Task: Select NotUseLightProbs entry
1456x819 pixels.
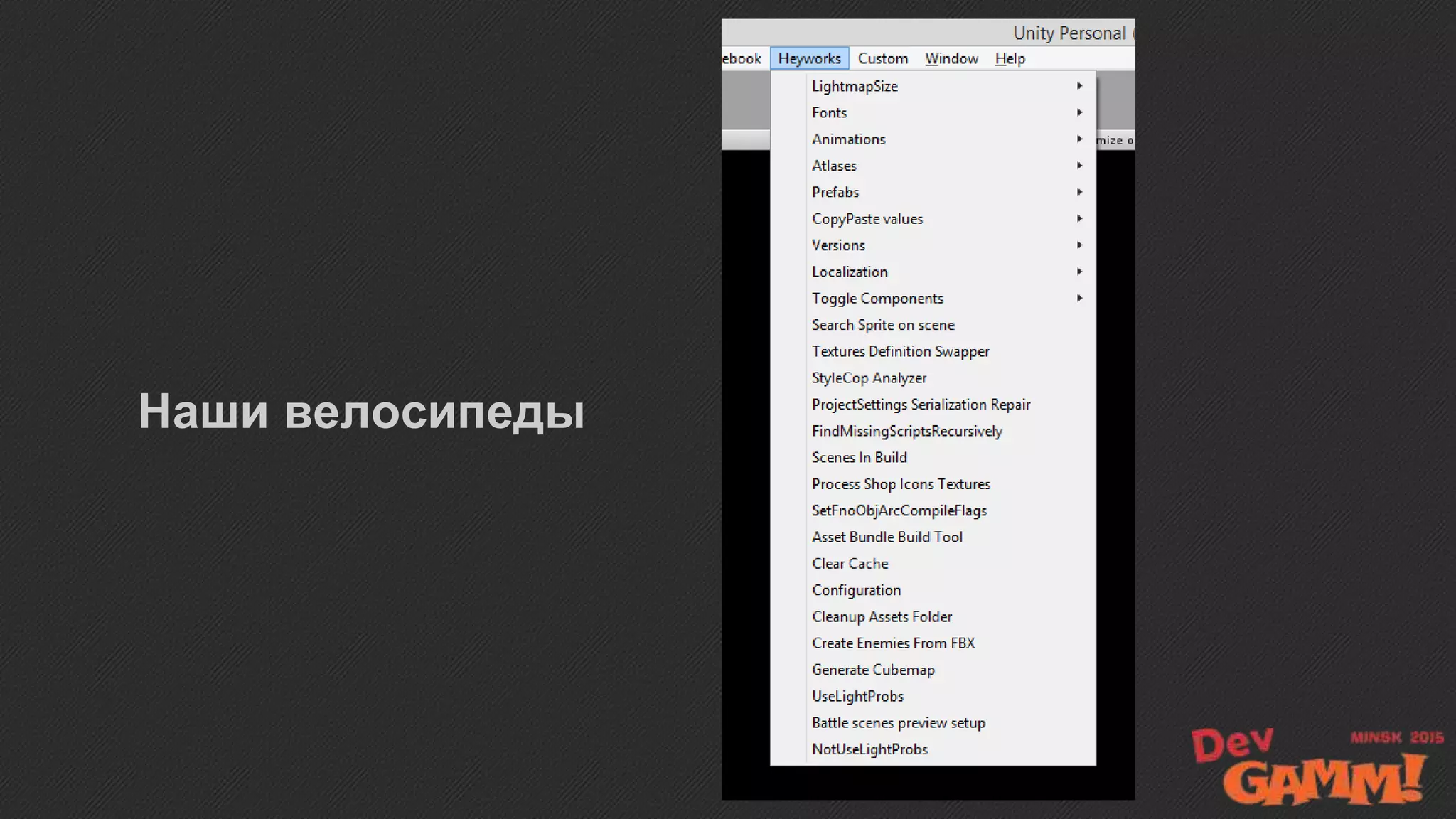Action: pos(933,749)
